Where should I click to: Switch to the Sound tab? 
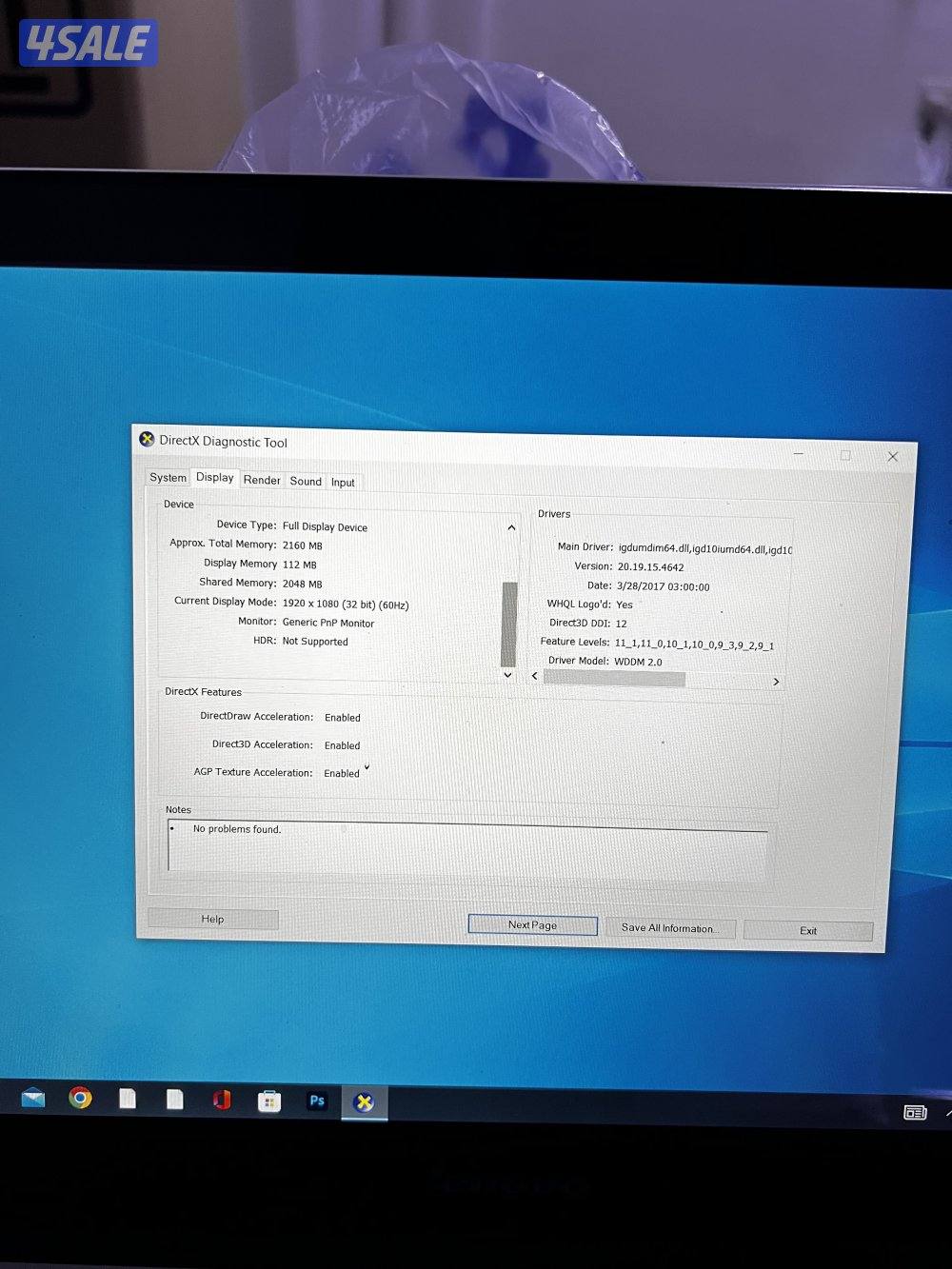pyautogui.click(x=306, y=481)
